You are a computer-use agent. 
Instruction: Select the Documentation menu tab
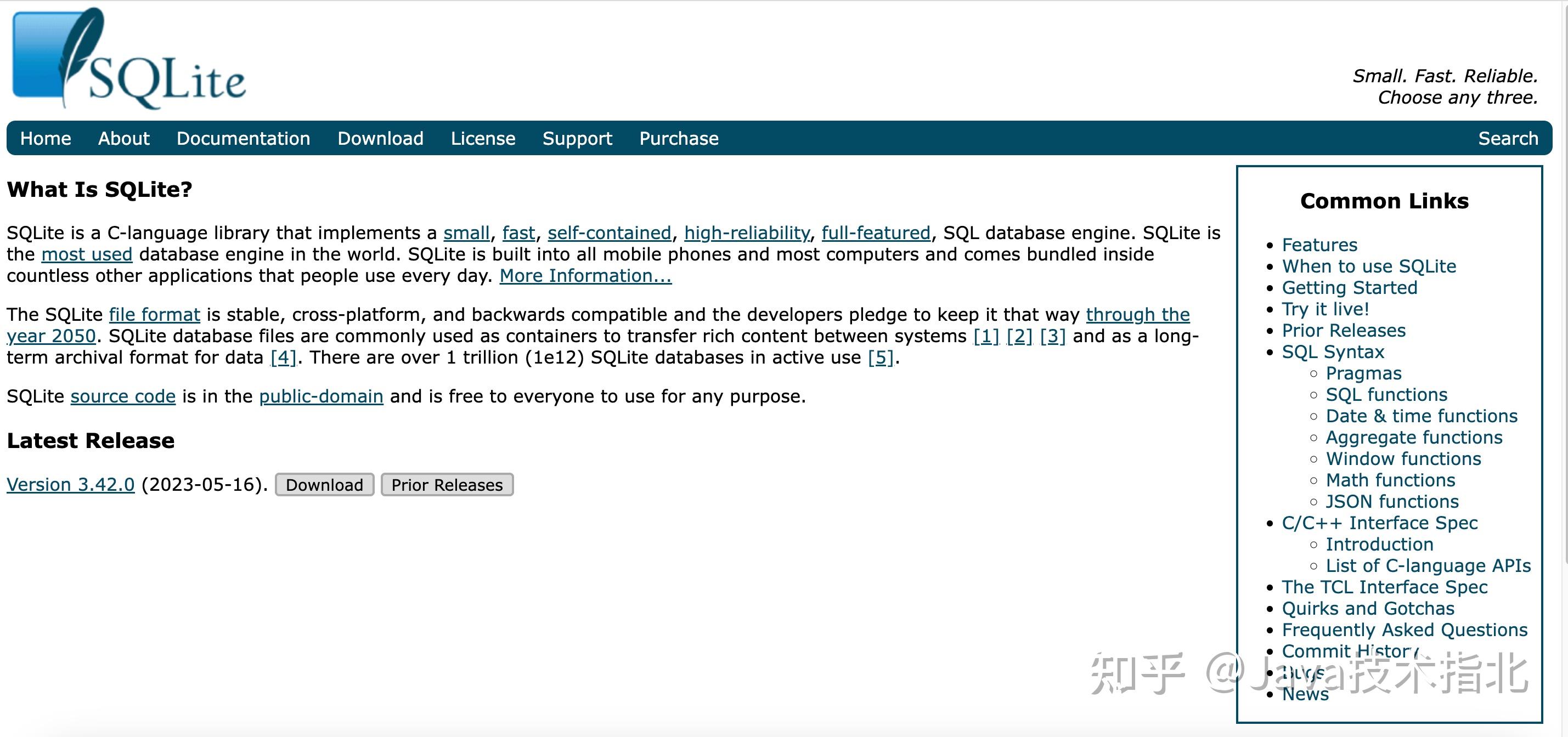[x=243, y=139]
